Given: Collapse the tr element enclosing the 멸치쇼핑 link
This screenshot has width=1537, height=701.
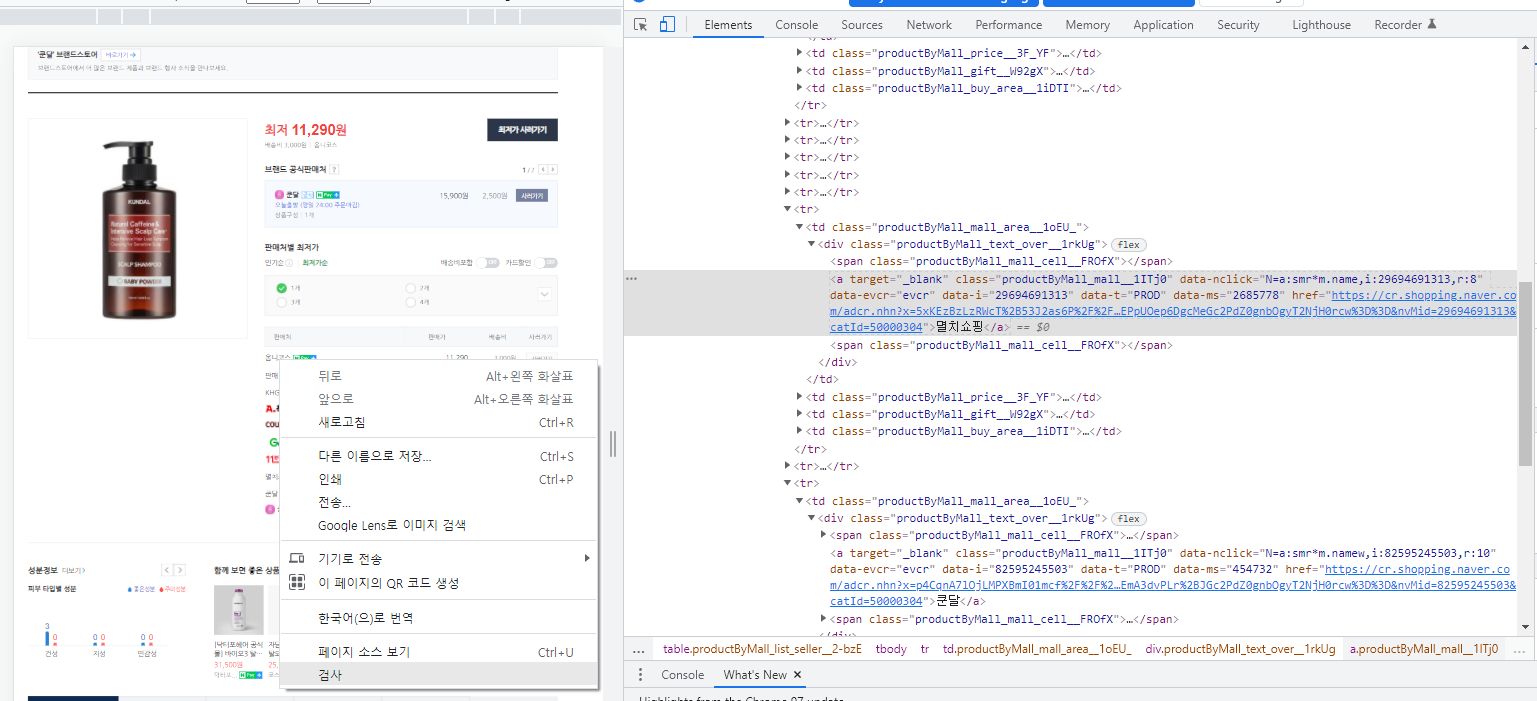Looking at the screenshot, I should (787, 210).
